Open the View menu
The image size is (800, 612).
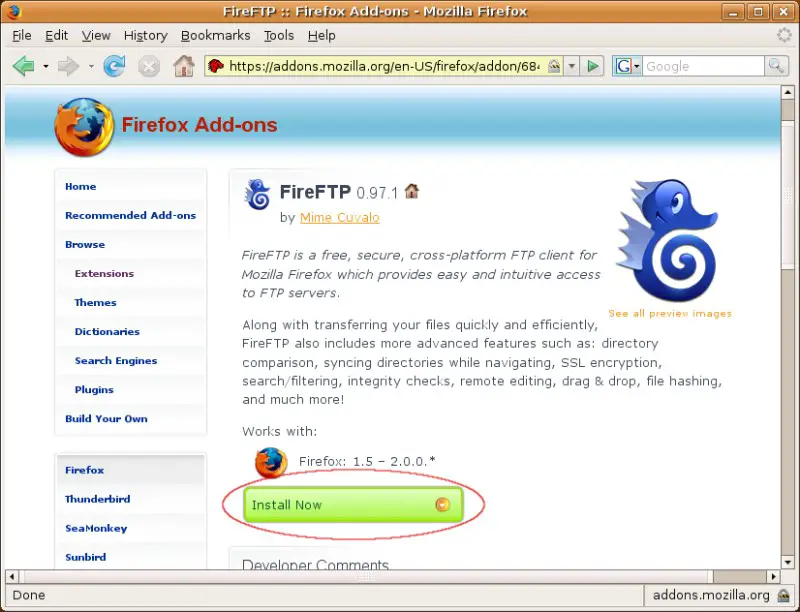click(x=96, y=36)
